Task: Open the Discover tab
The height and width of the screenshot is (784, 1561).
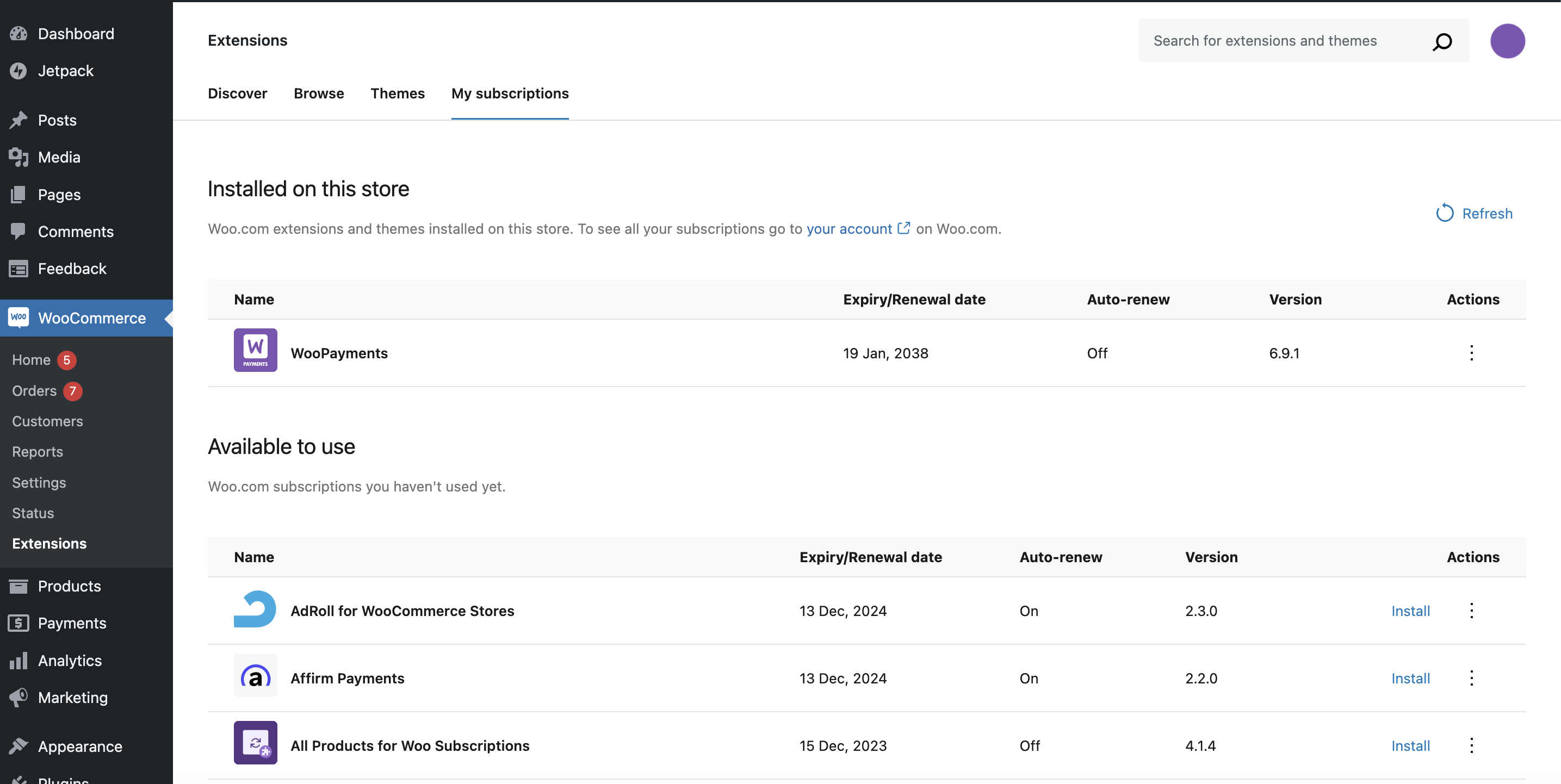Action: click(238, 94)
